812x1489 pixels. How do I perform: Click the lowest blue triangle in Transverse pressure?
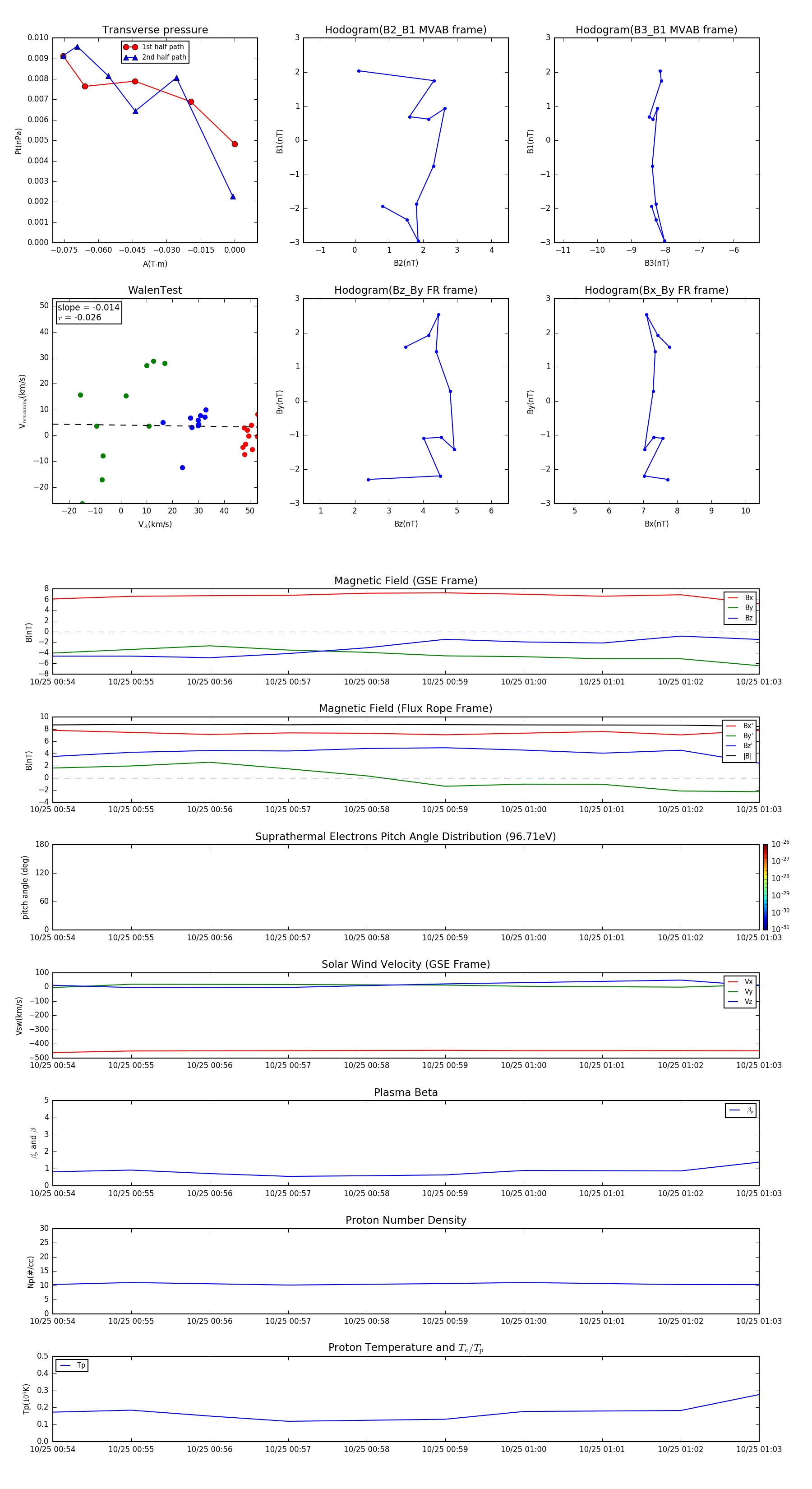(x=233, y=197)
